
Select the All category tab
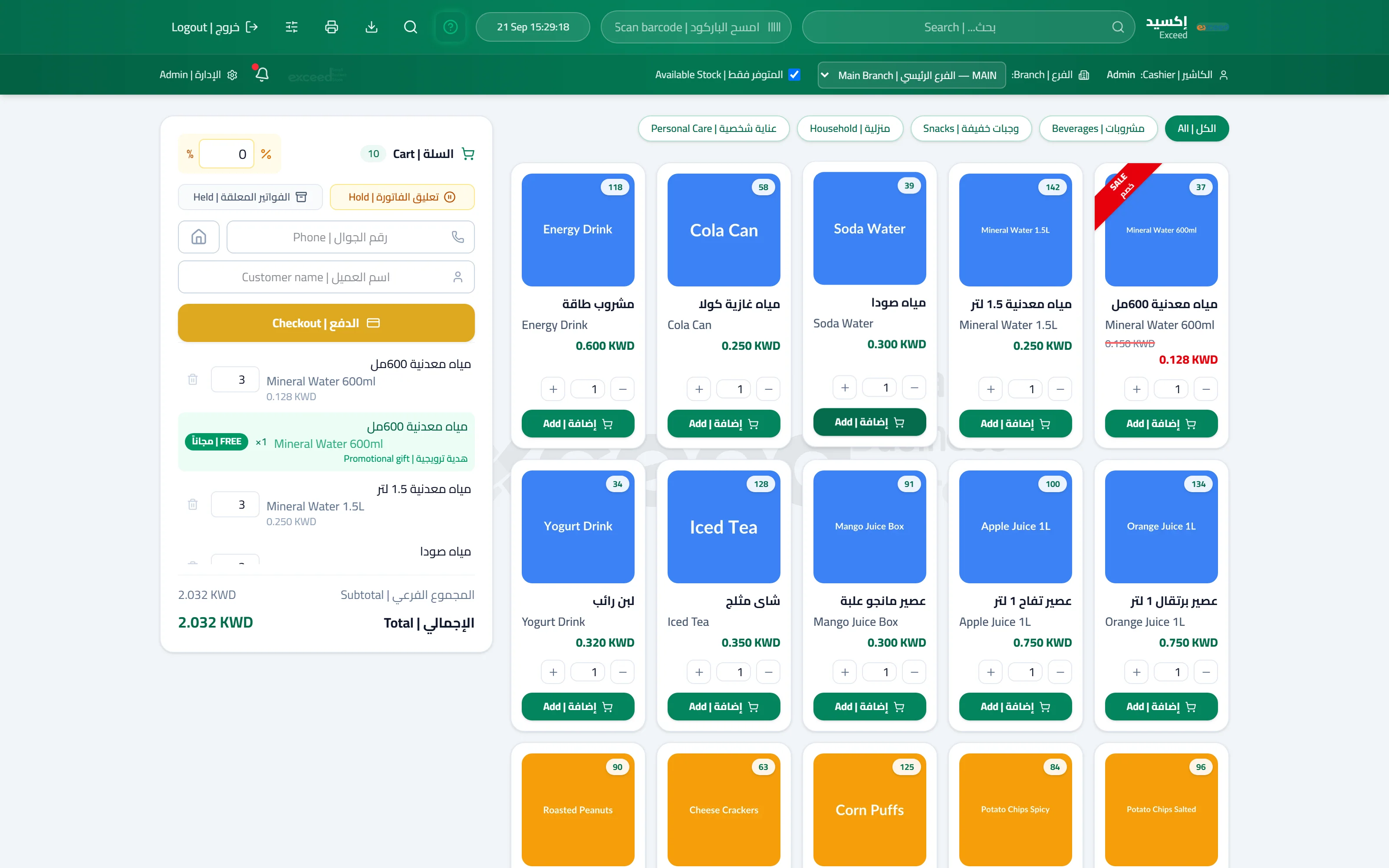click(1197, 128)
